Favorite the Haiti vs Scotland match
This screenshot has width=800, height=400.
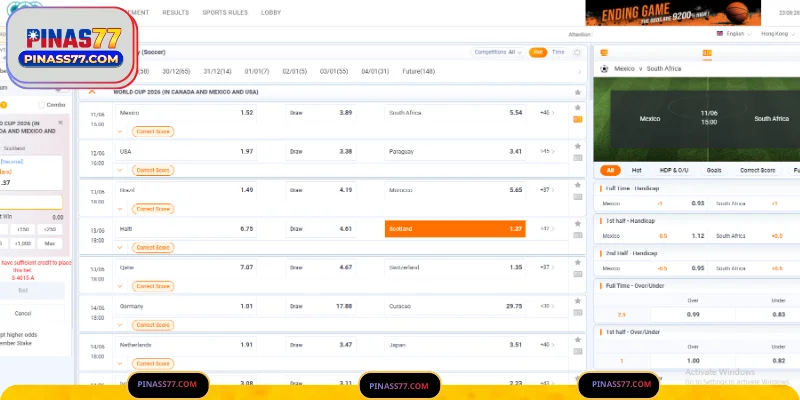[x=578, y=224]
